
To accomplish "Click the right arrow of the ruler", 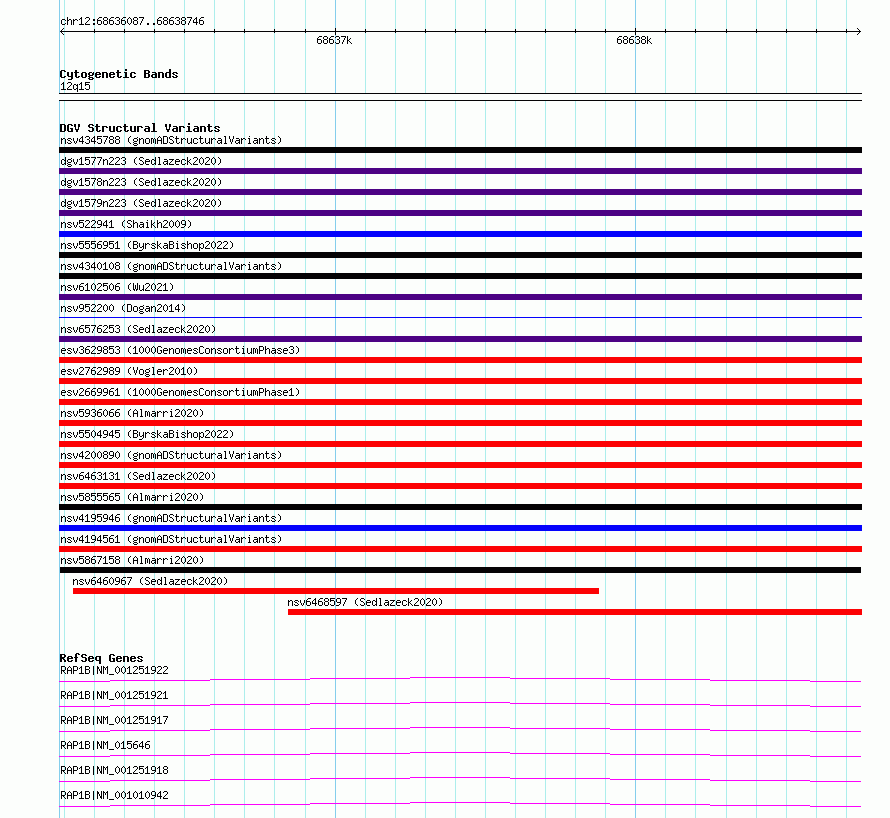I will coord(858,32).
